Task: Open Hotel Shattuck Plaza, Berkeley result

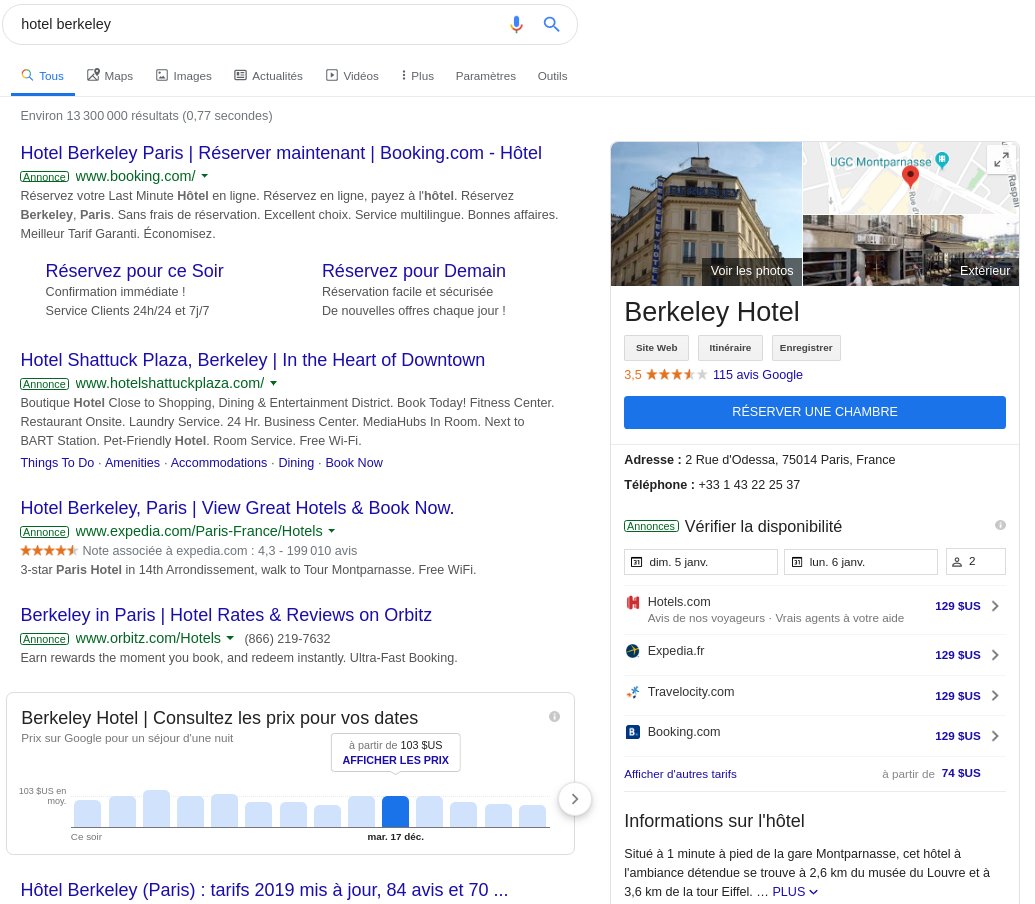Action: 253,360
